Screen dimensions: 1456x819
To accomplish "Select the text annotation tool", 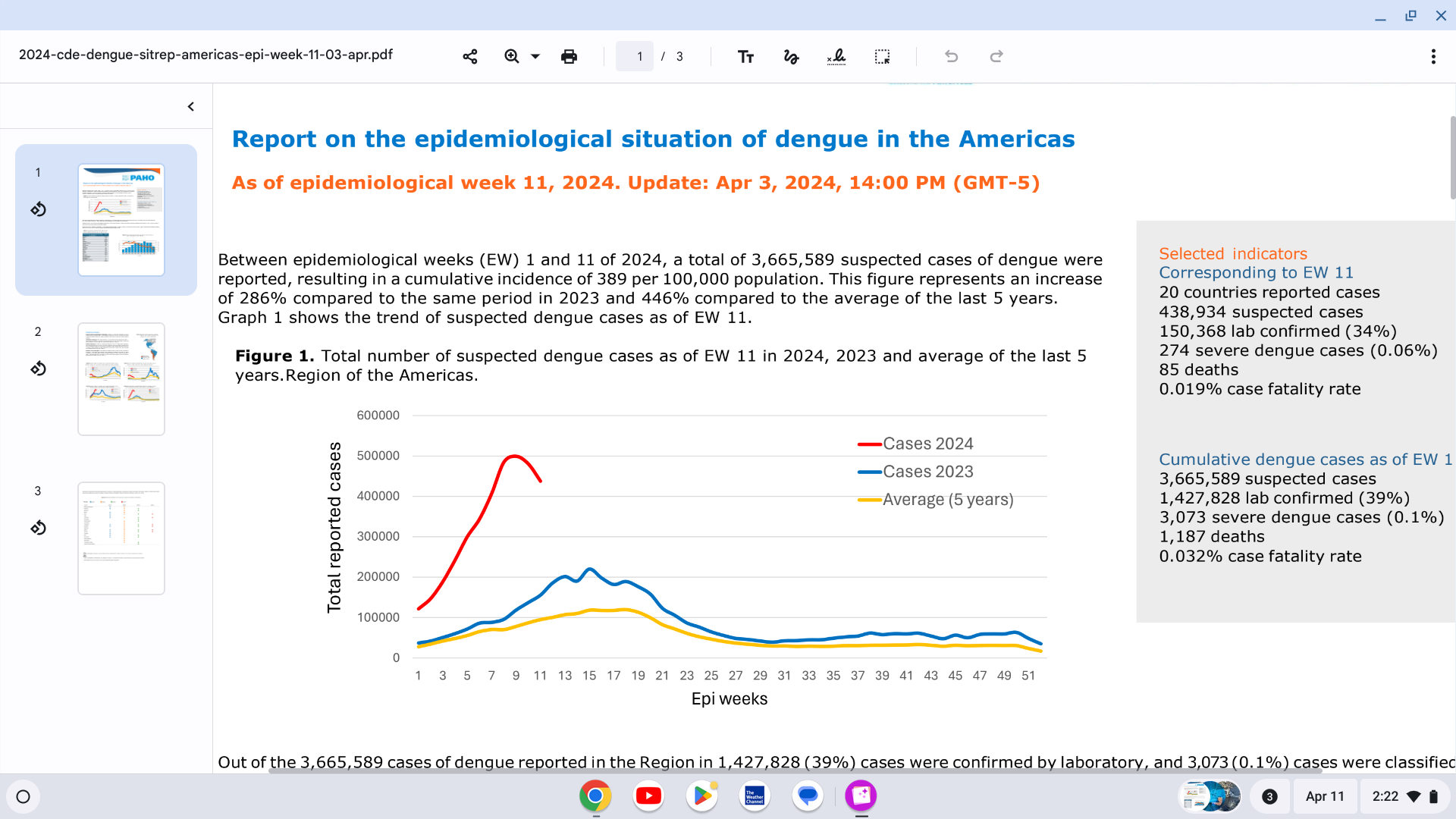I will click(745, 57).
